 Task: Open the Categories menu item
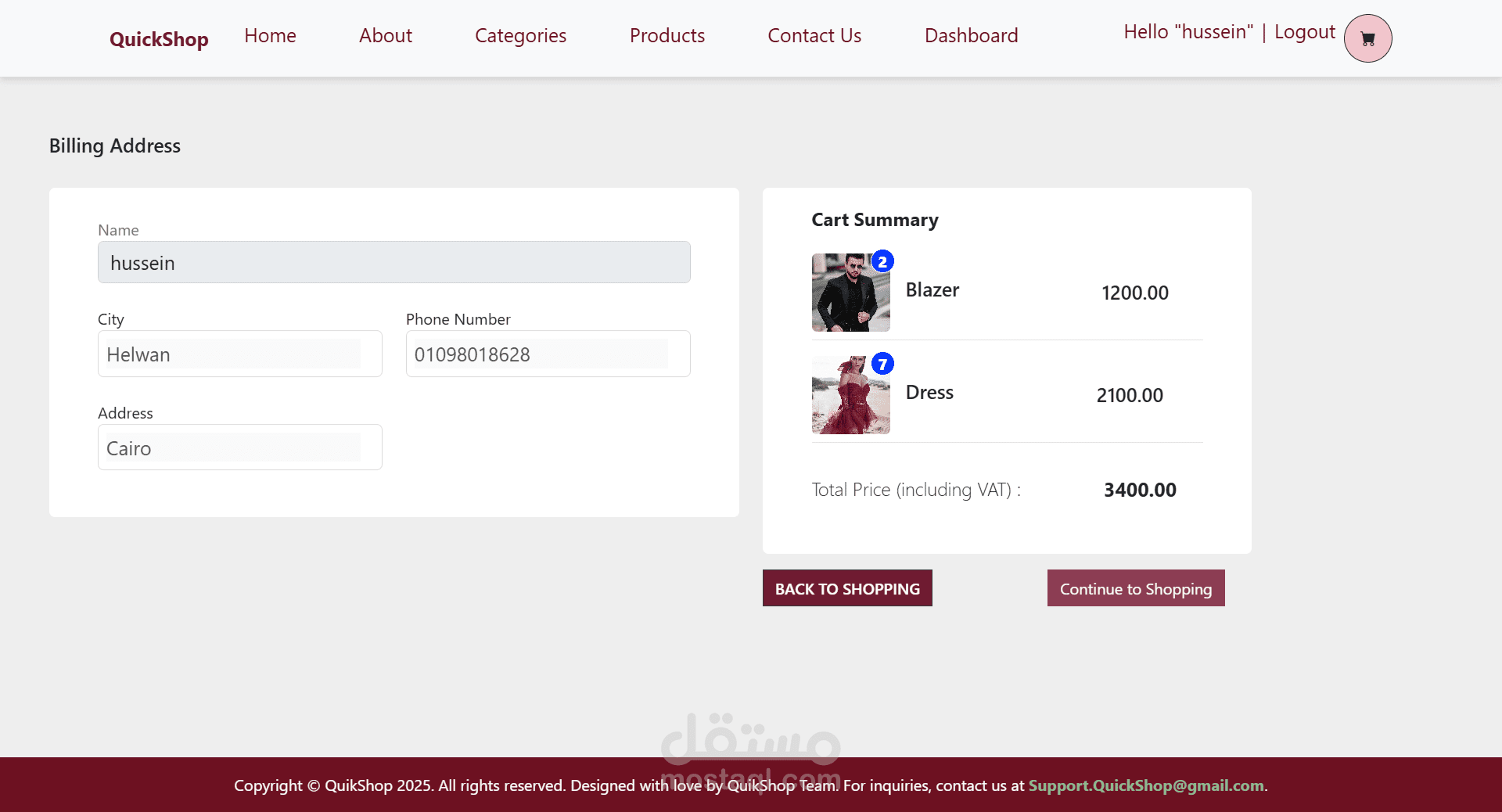520,36
